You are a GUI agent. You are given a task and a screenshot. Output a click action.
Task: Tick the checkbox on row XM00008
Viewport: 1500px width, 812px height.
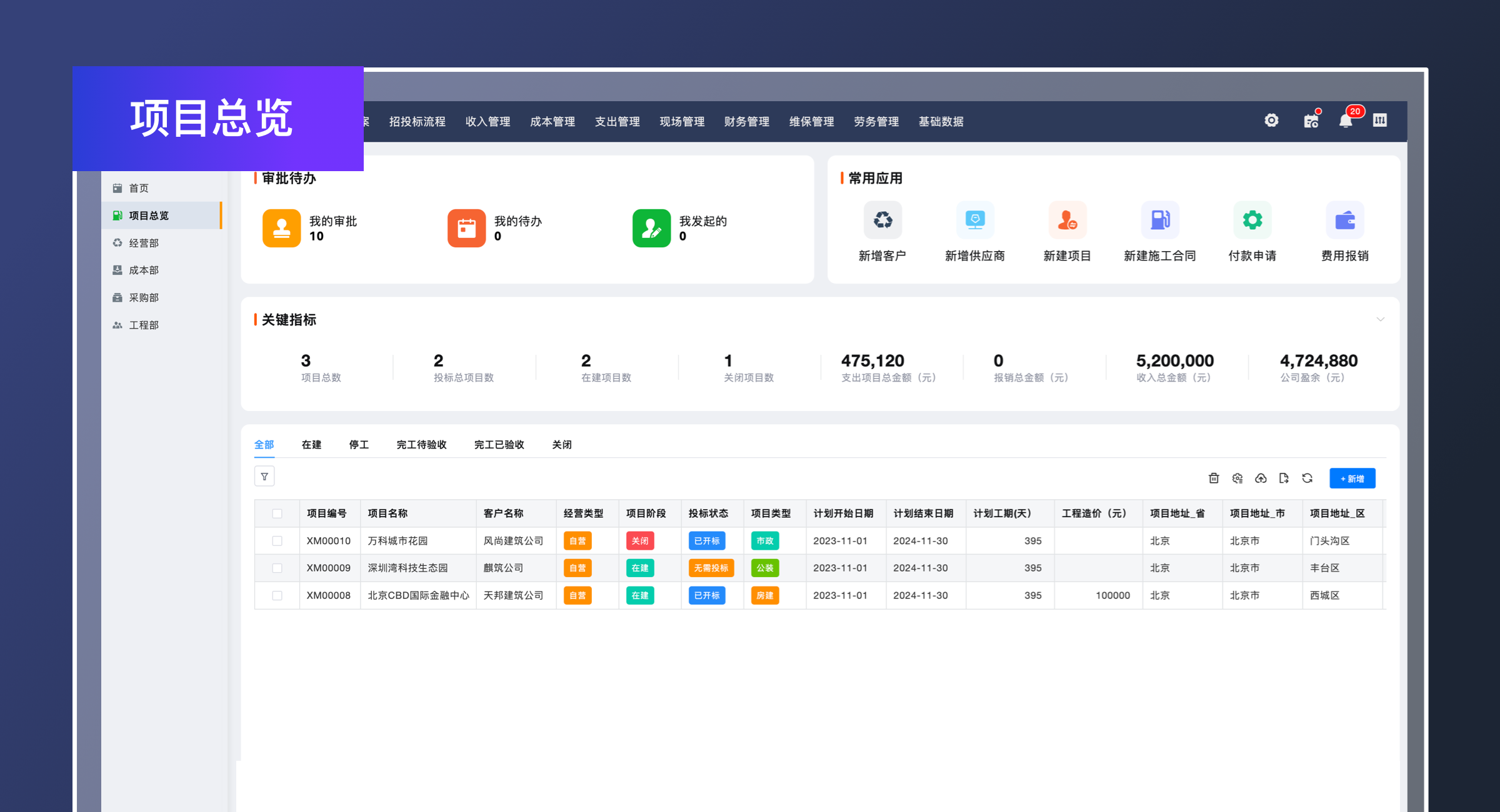click(x=277, y=595)
